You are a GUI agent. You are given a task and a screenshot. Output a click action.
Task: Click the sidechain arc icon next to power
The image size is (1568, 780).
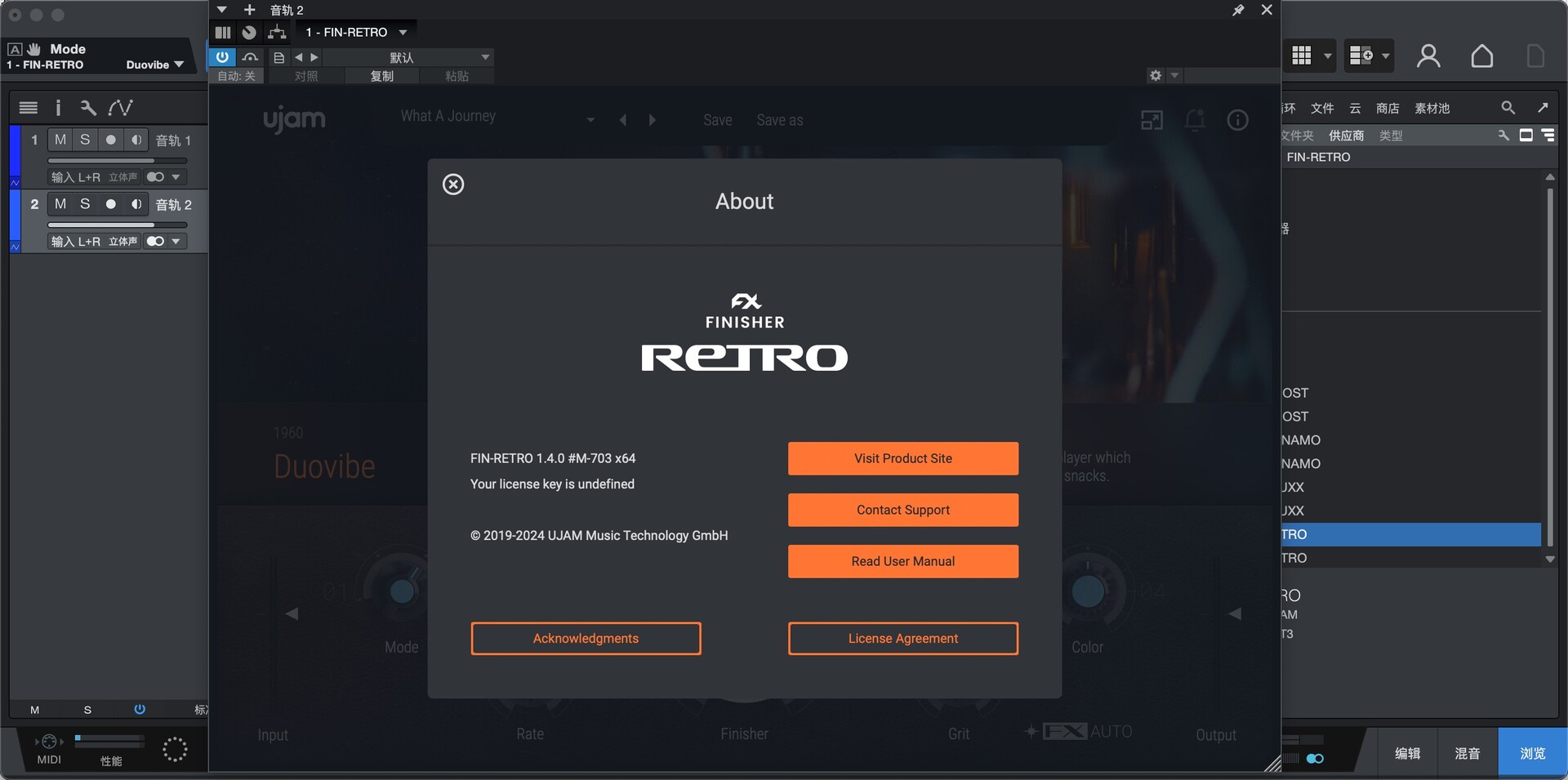pyautogui.click(x=250, y=57)
